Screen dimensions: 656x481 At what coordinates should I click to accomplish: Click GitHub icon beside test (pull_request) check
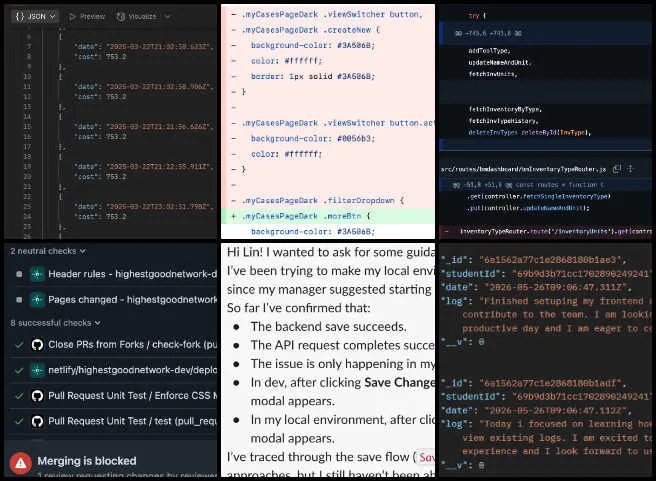click(37, 421)
